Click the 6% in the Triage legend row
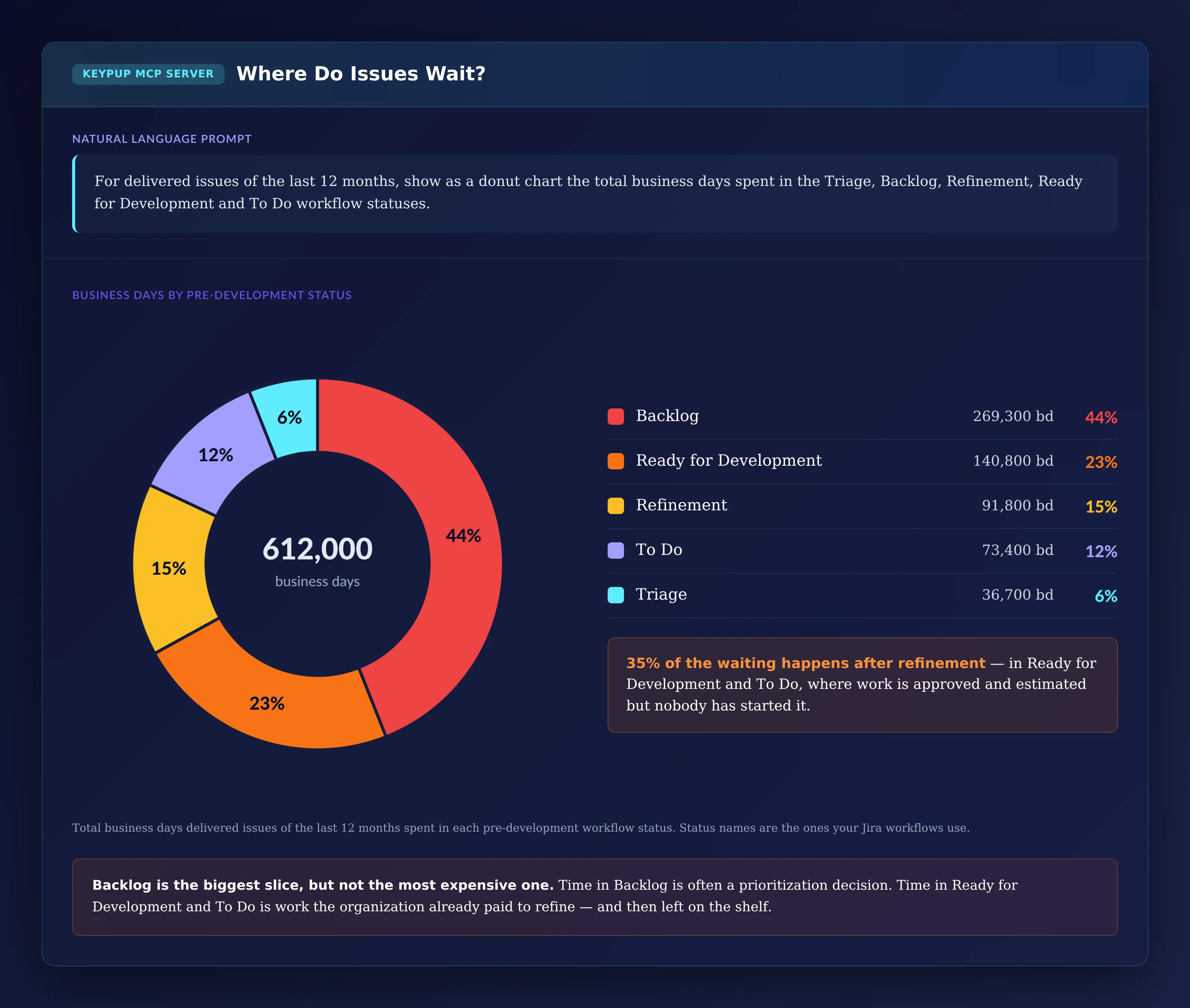 1106,596
